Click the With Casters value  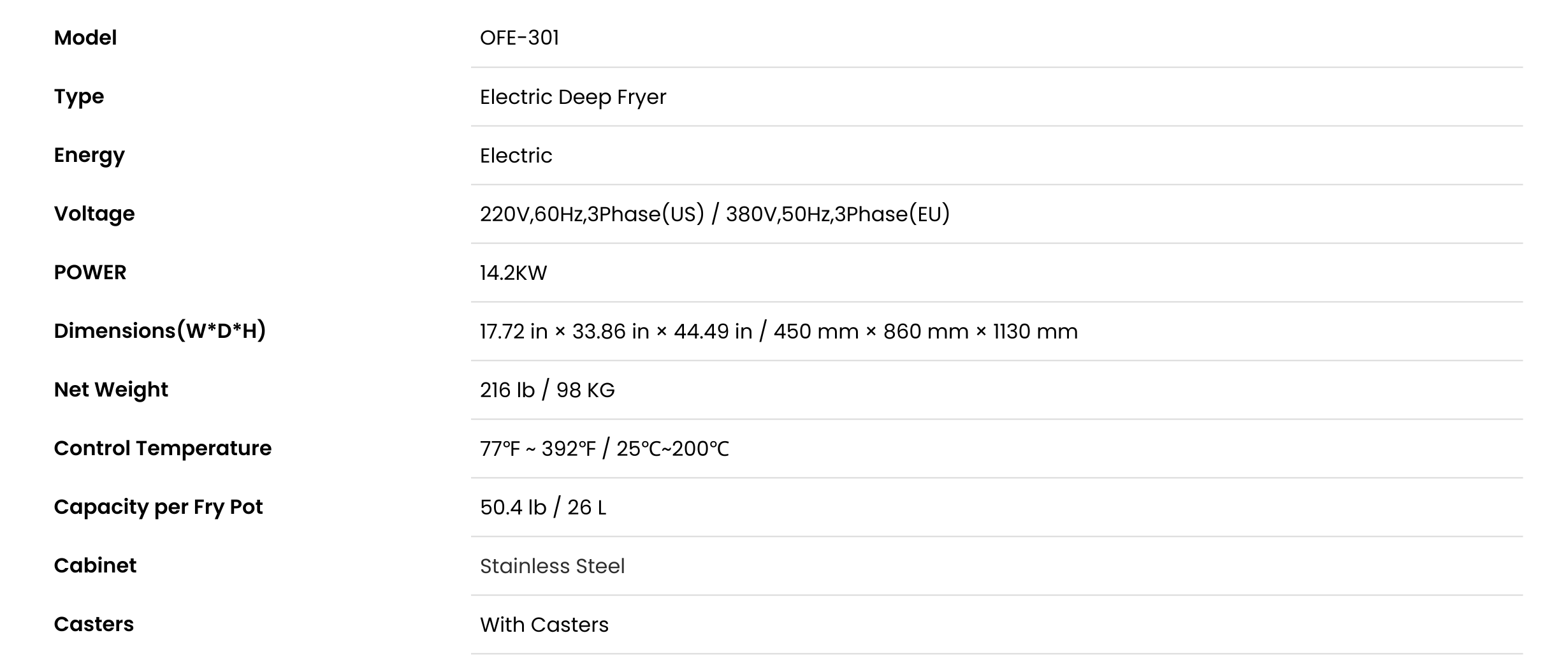pyautogui.click(x=544, y=625)
